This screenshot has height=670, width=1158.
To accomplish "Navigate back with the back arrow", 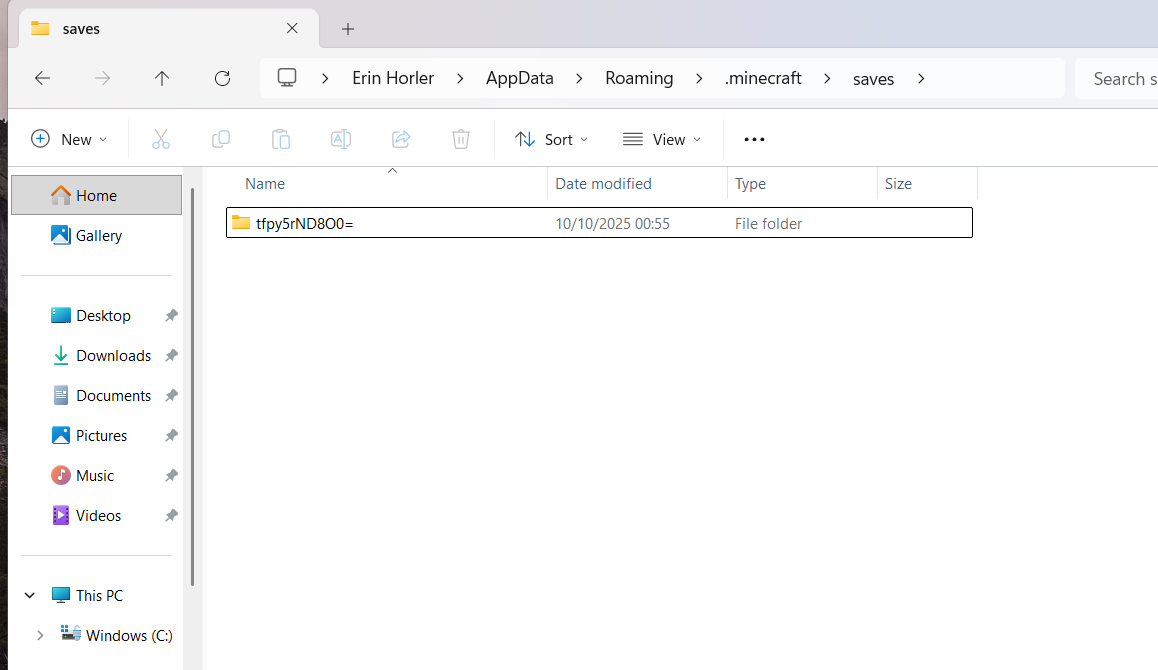I will [x=42, y=78].
